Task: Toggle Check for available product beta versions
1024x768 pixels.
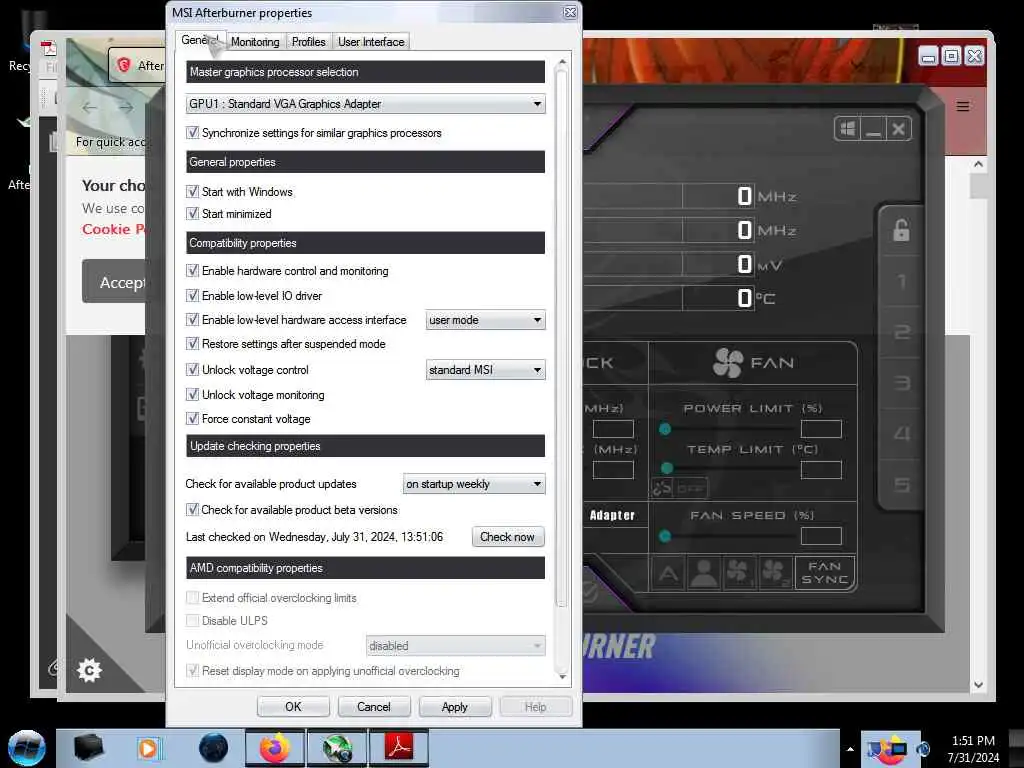Action: pos(192,509)
